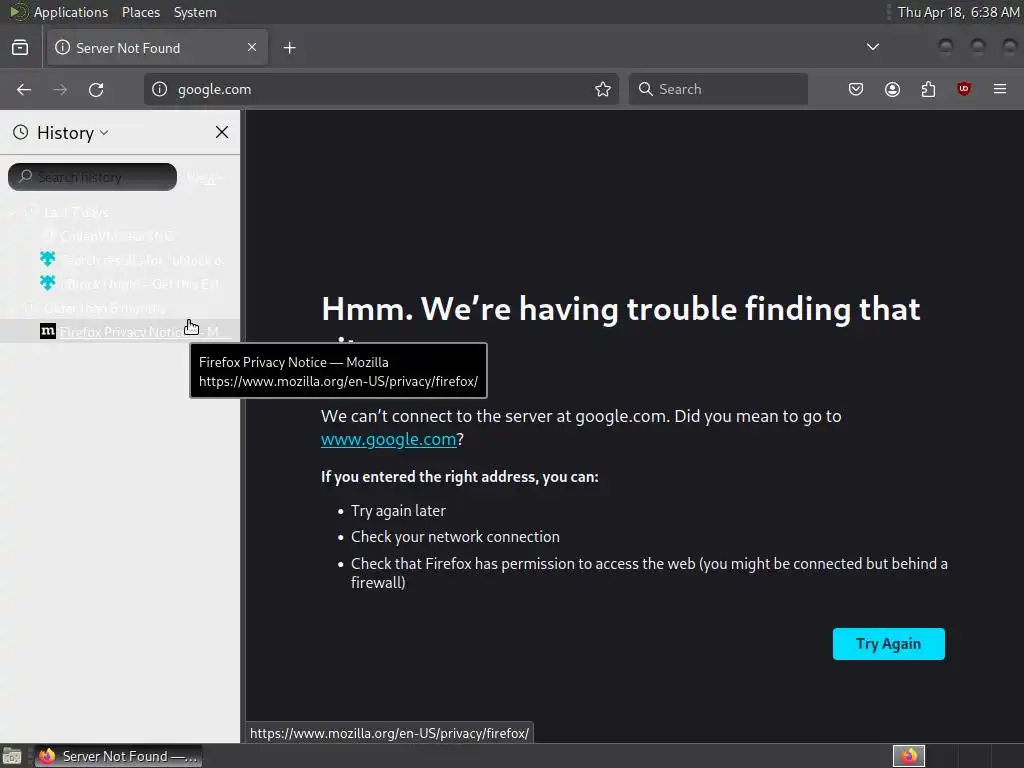The width and height of the screenshot is (1024, 768).
Task: Open the Extensions puzzle icon
Action: point(928,89)
